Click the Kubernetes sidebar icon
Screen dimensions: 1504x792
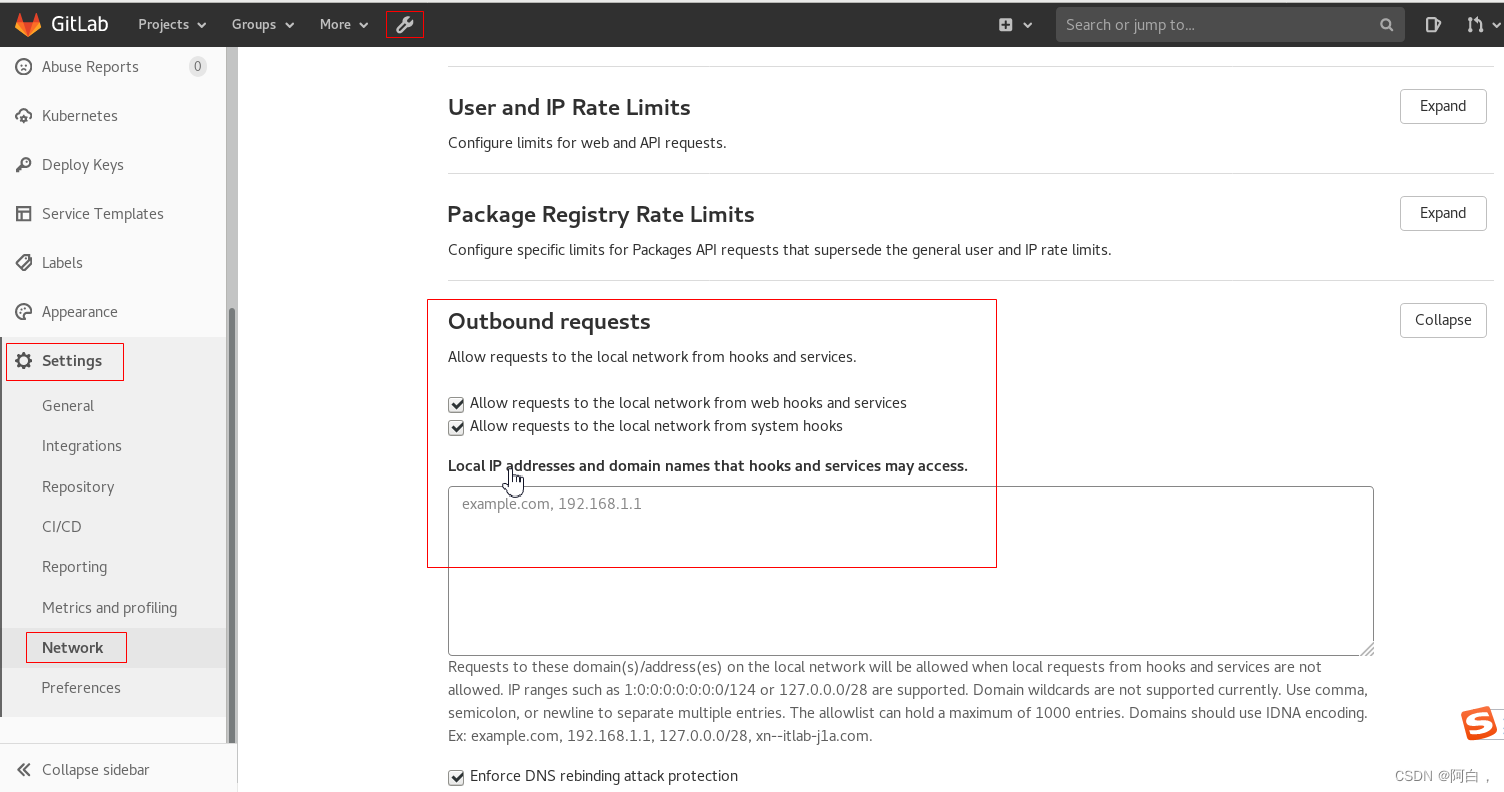pos(24,116)
